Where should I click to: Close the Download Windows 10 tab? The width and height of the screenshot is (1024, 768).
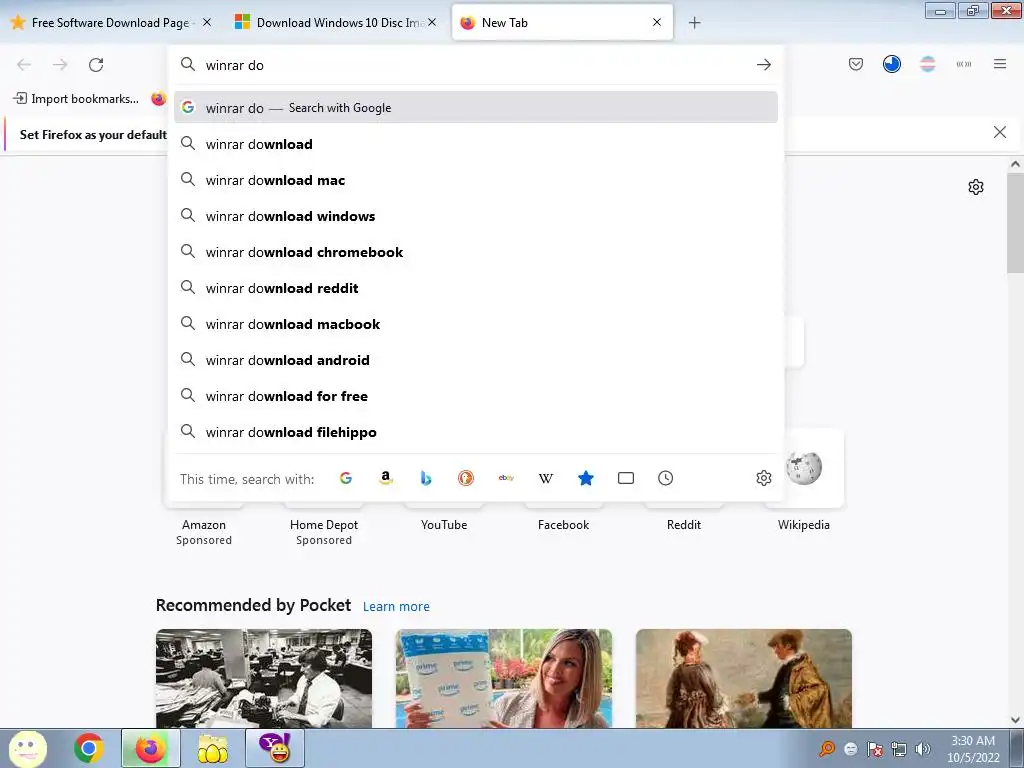pos(432,22)
